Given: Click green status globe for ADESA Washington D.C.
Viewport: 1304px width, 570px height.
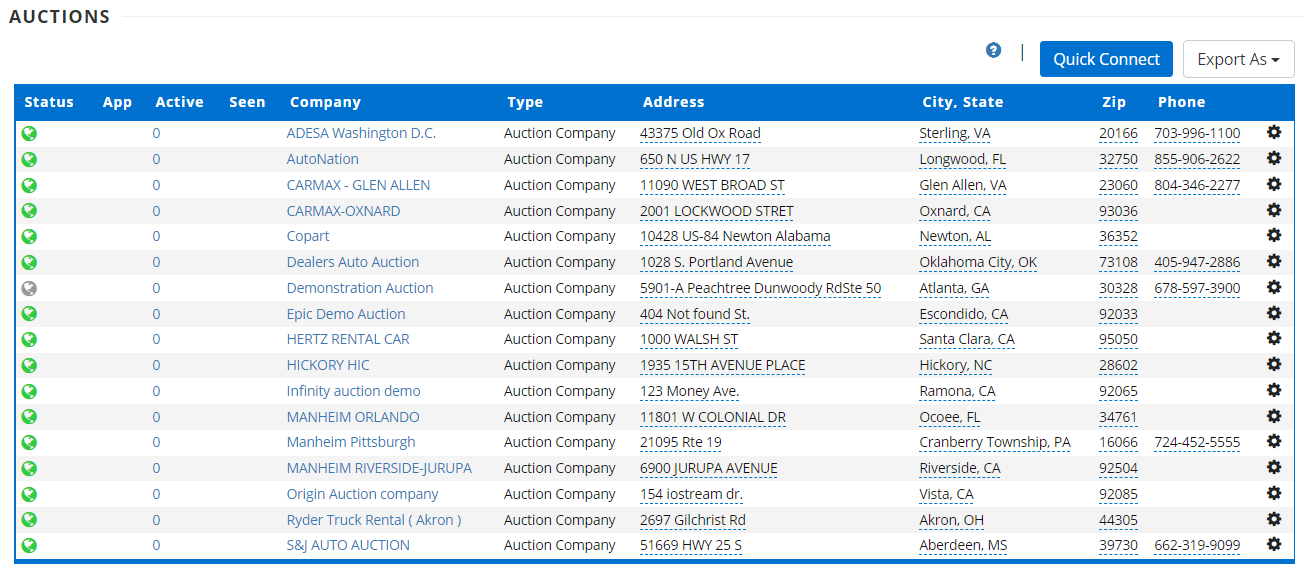Looking at the screenshot, I should click(29, 133).
